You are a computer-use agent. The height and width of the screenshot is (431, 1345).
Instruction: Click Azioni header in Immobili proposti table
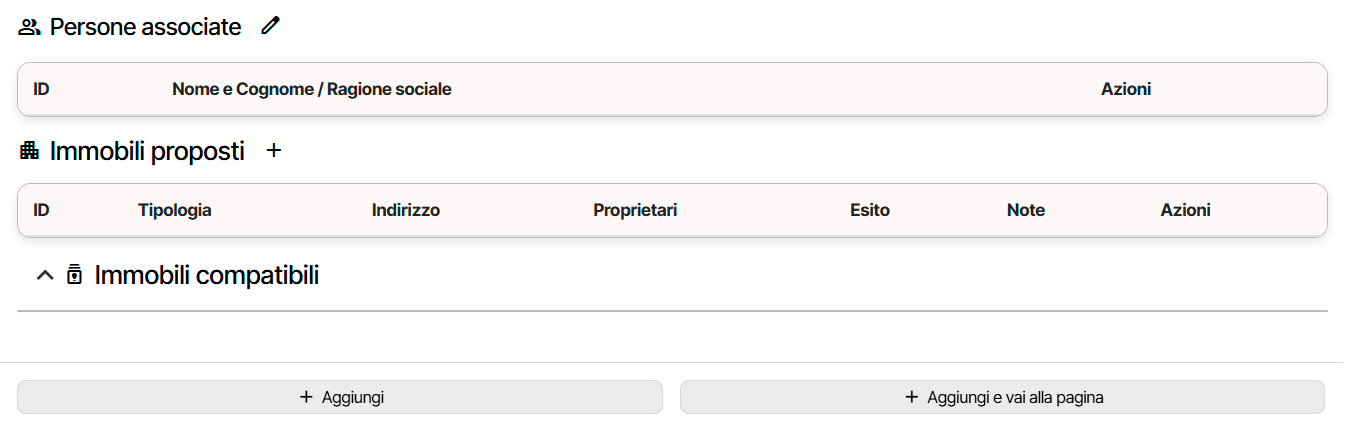[1185, 210]
